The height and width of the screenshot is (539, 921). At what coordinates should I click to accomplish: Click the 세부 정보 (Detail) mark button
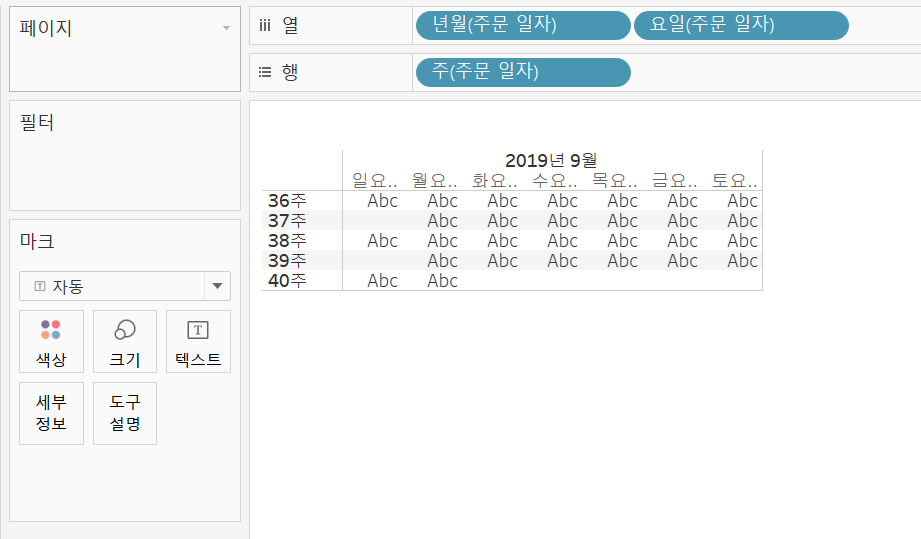click(51, 413)
